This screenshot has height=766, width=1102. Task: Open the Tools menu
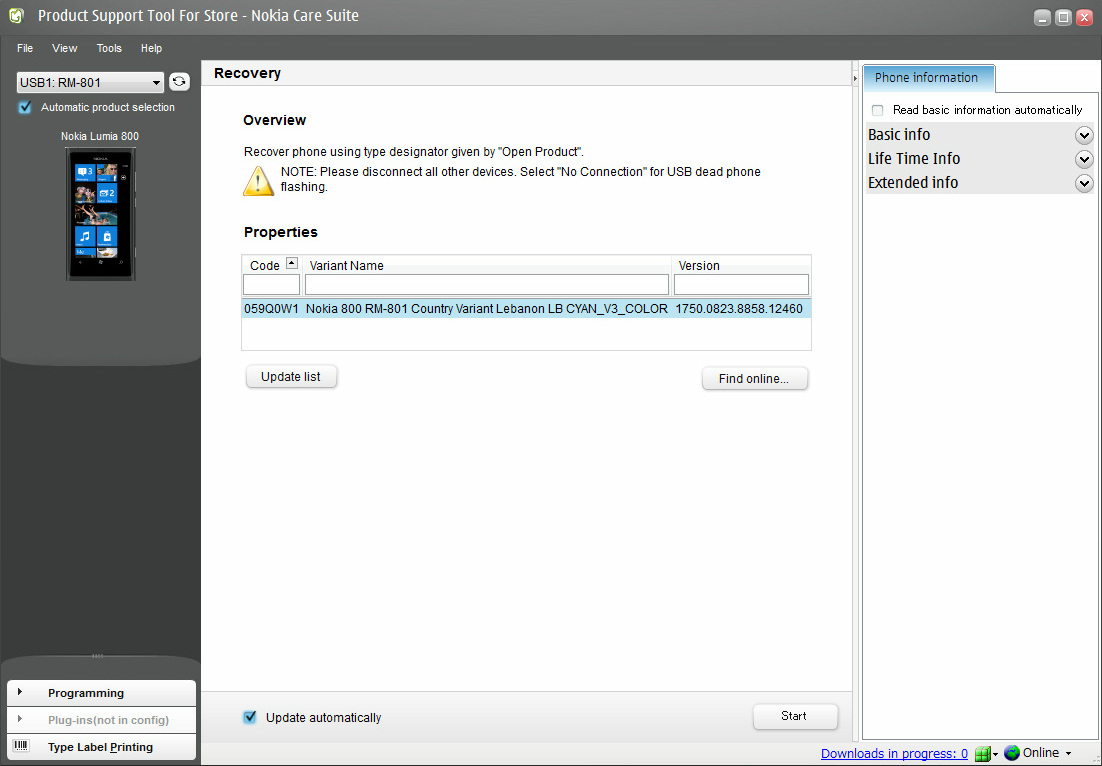pos(109,48)
